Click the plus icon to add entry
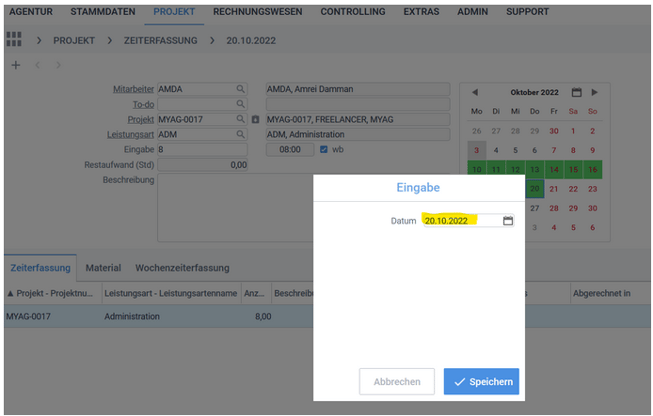Screen dimensions: 653x416 click(15, 65)
